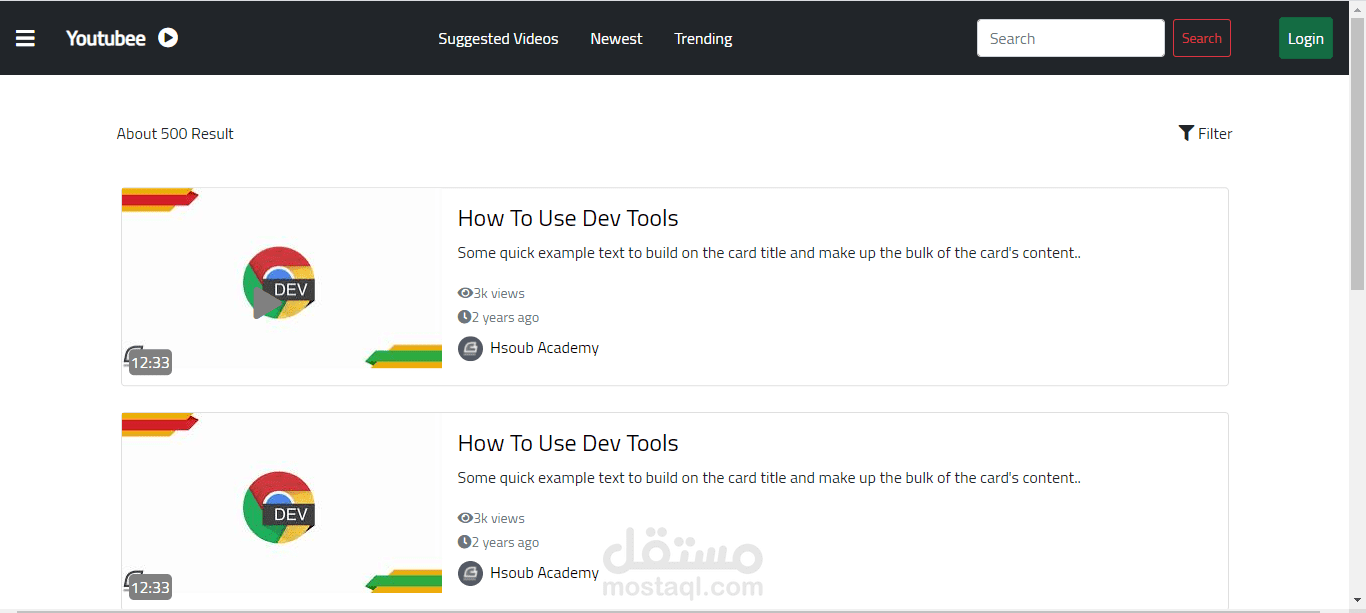Viewport: 1366px width, 613px height.
Task: Open the Trending section
Action: [703, 38]
